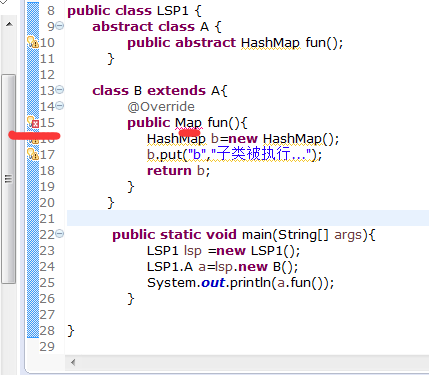429x375 pixels.
Task: Click 'new HashMap();' on line 16
Action: coord(283,139)
